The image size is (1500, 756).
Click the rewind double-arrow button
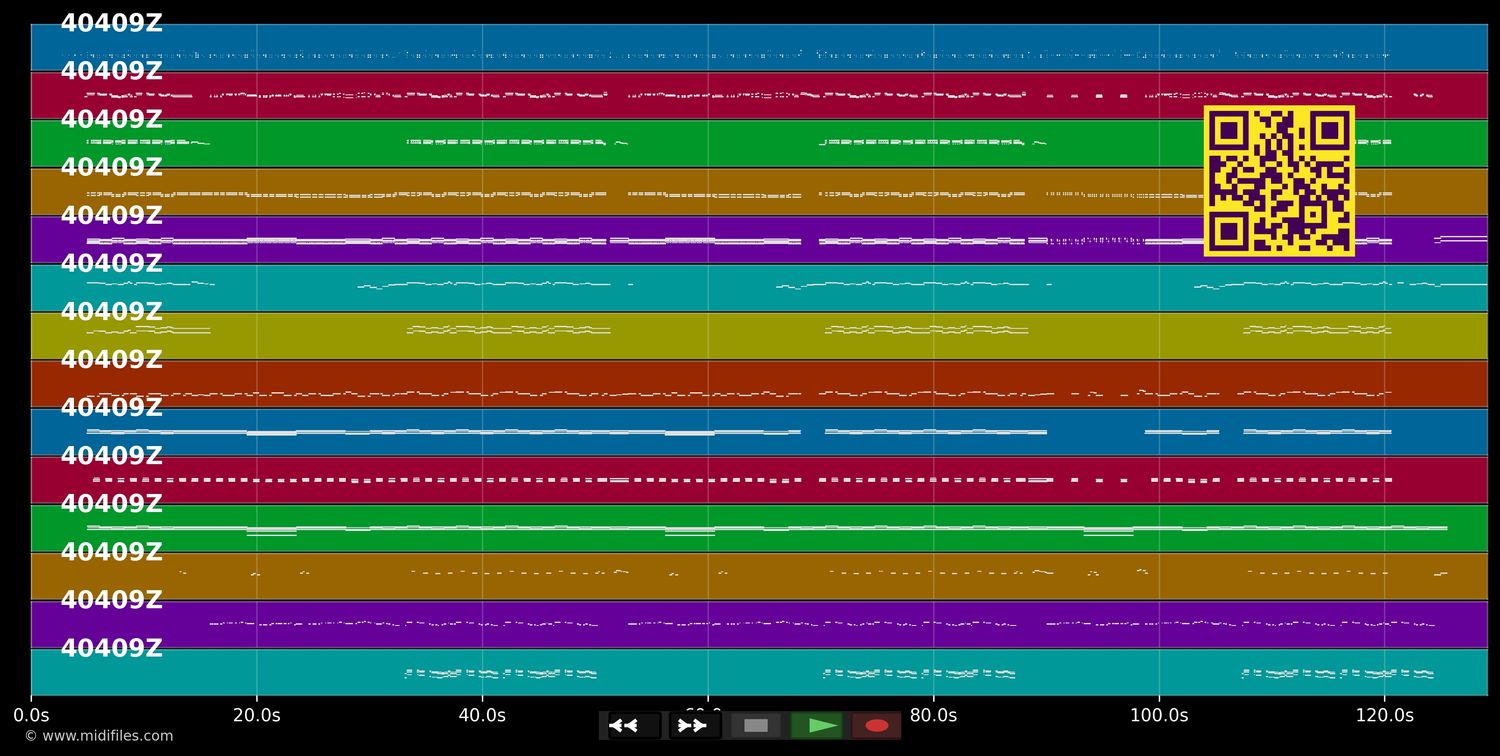[634, 726]
